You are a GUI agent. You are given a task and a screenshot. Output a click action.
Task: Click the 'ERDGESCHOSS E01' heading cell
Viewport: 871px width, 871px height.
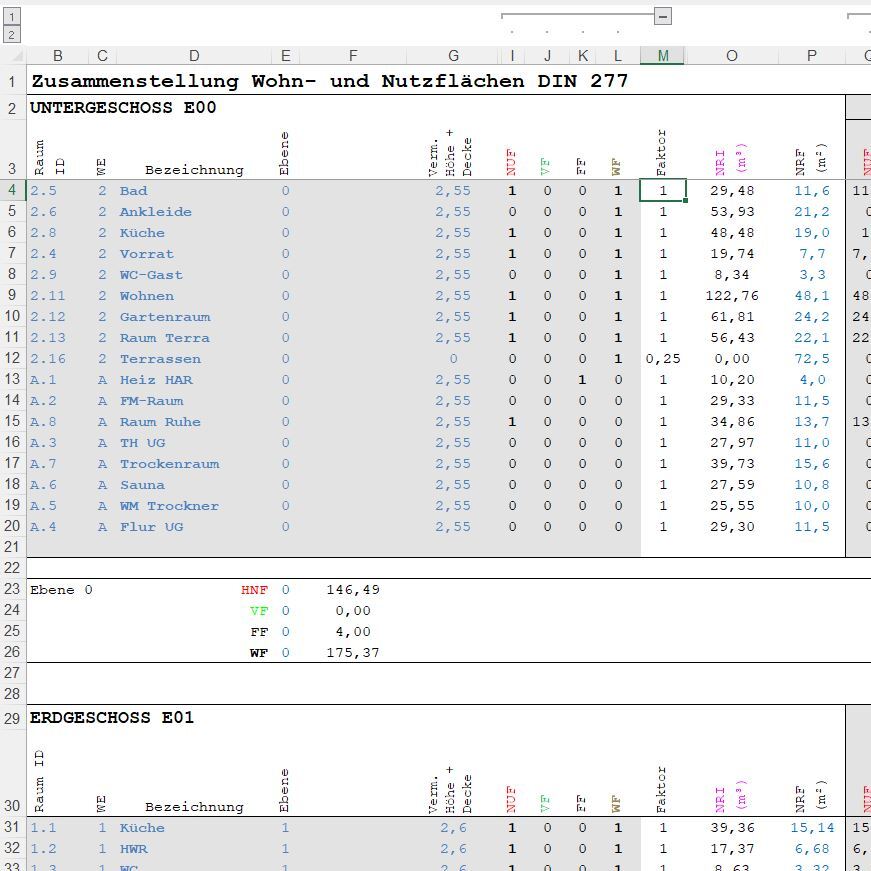click(x=112, y=718)
